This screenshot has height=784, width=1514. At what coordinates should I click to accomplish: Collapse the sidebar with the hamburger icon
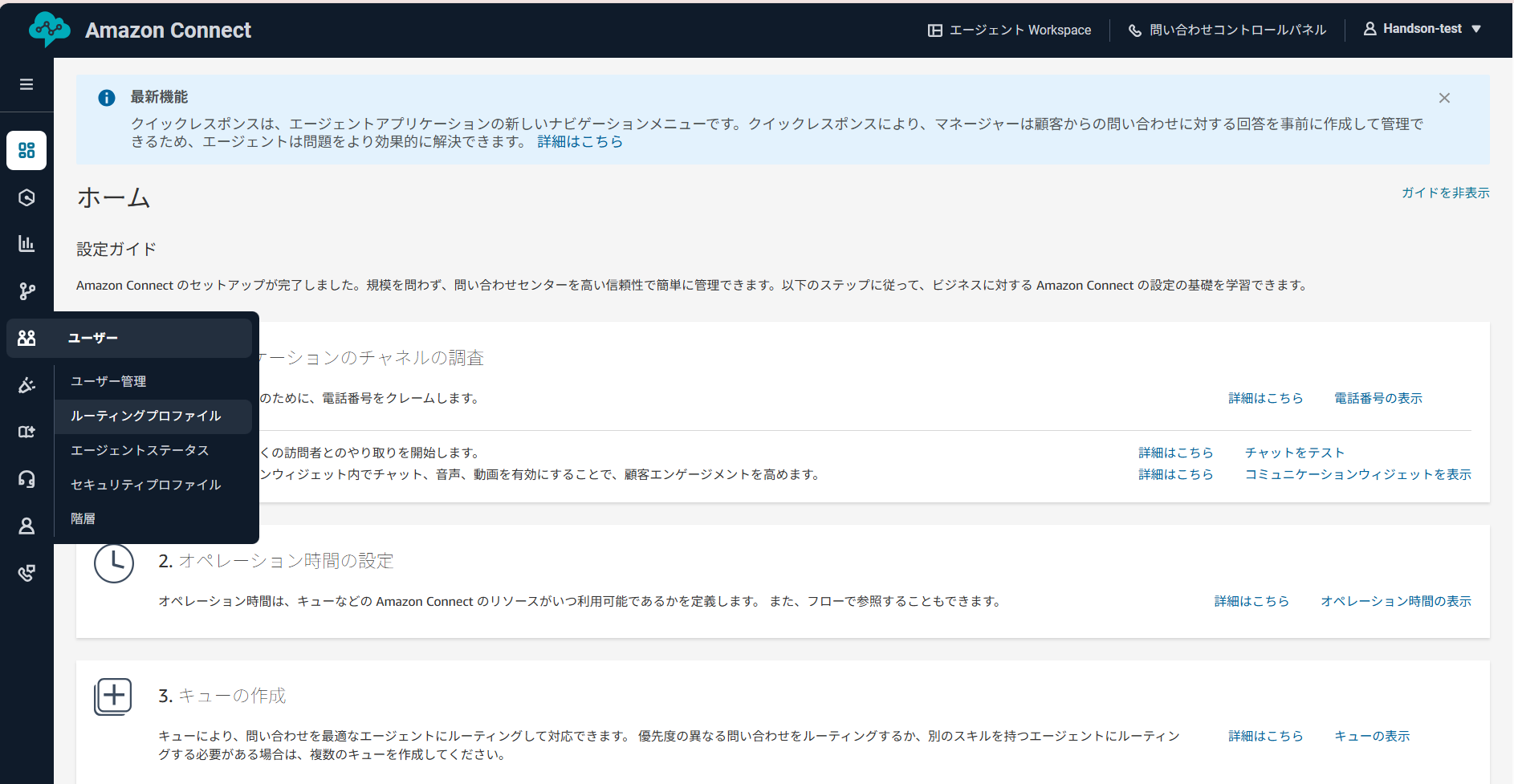coord(26,83)
